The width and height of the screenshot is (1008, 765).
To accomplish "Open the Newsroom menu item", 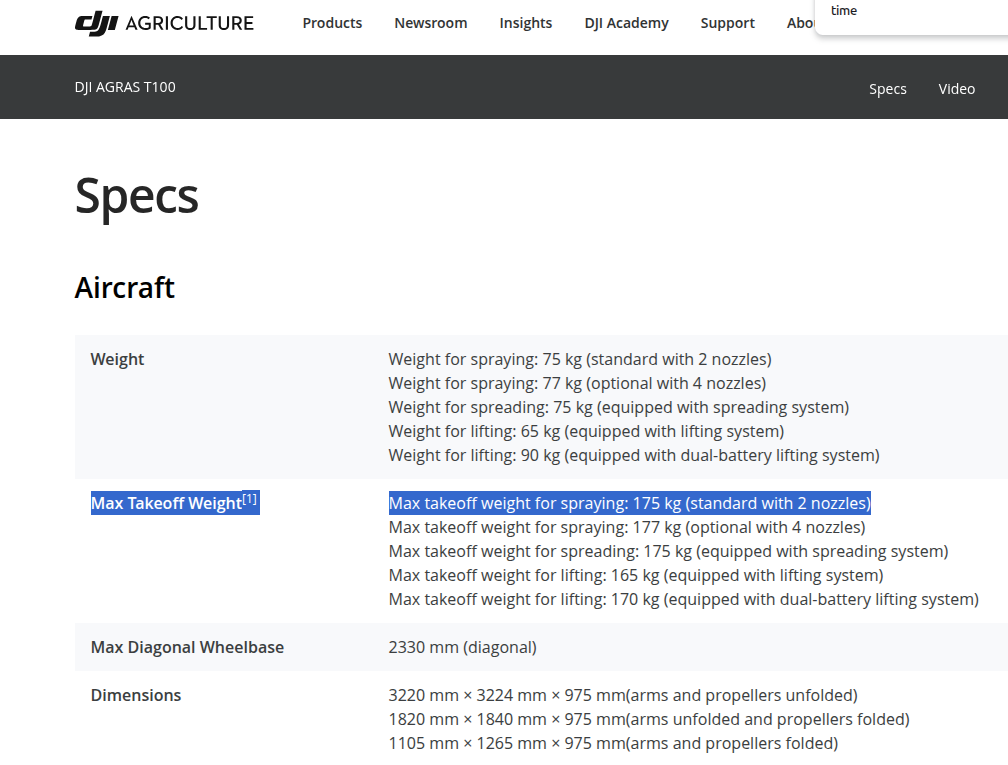I will tap(431, 23).
